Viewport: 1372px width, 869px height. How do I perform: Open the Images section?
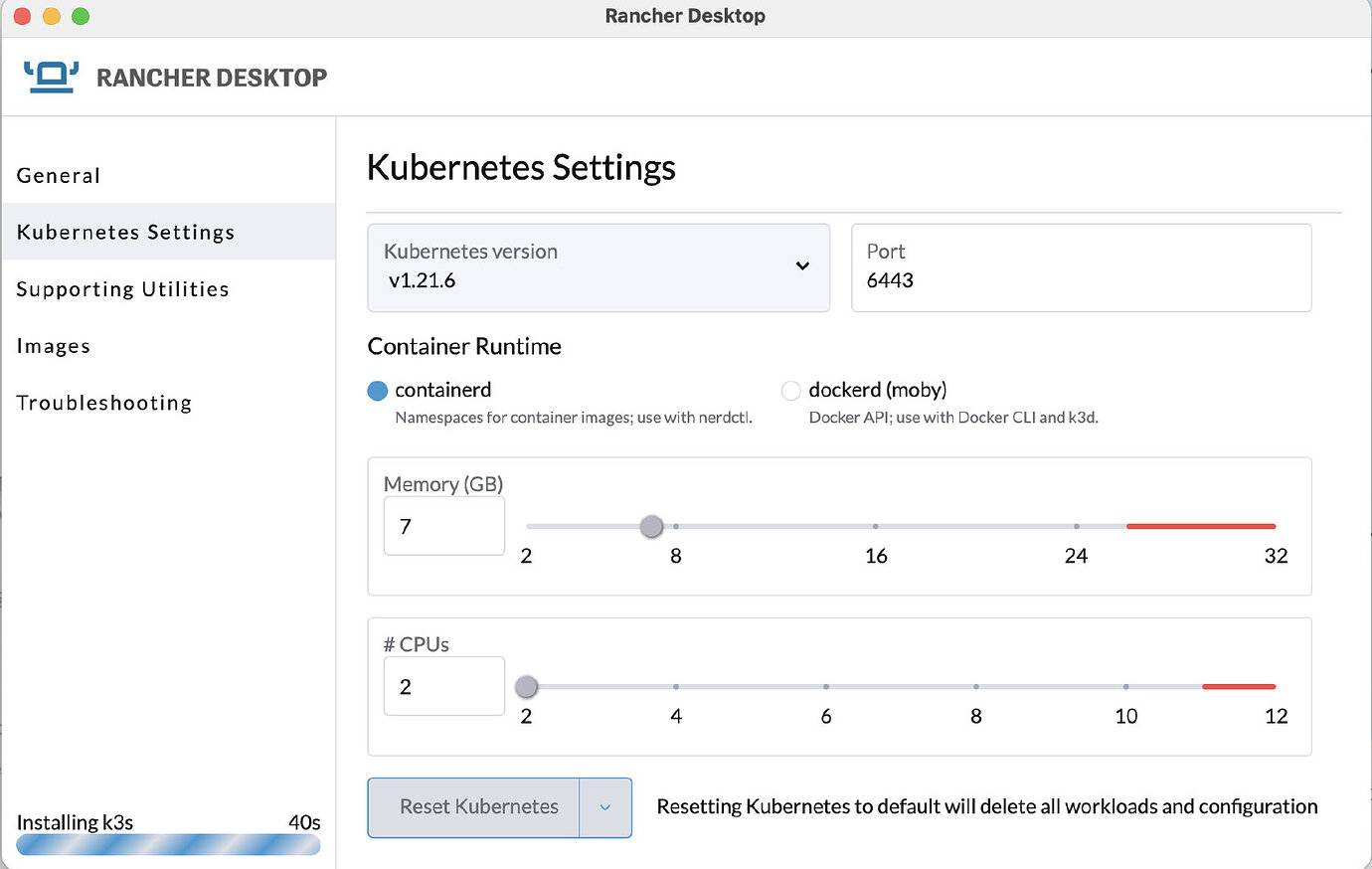(x=54, y=346)
